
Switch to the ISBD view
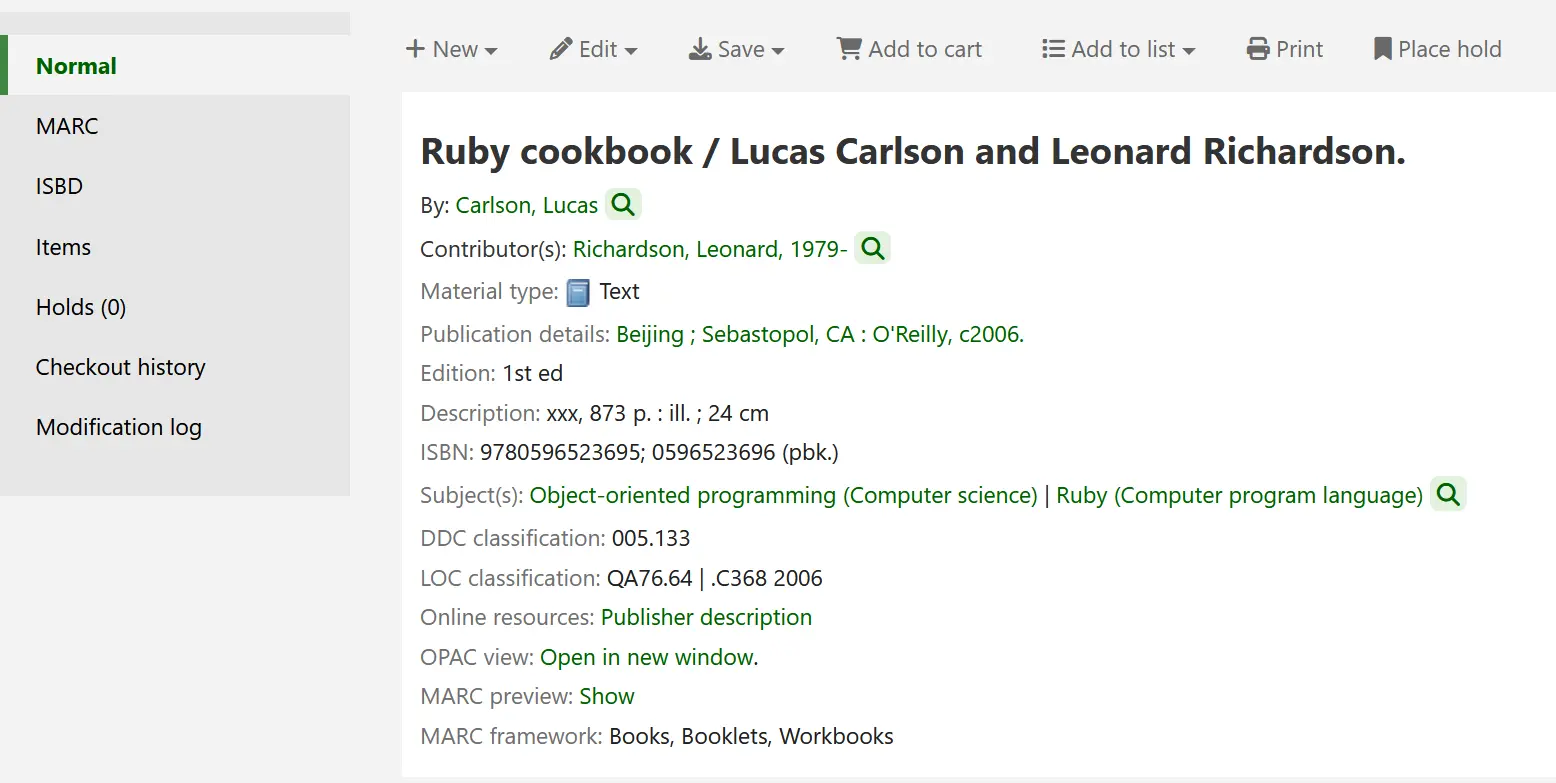[x=175, y=186]
